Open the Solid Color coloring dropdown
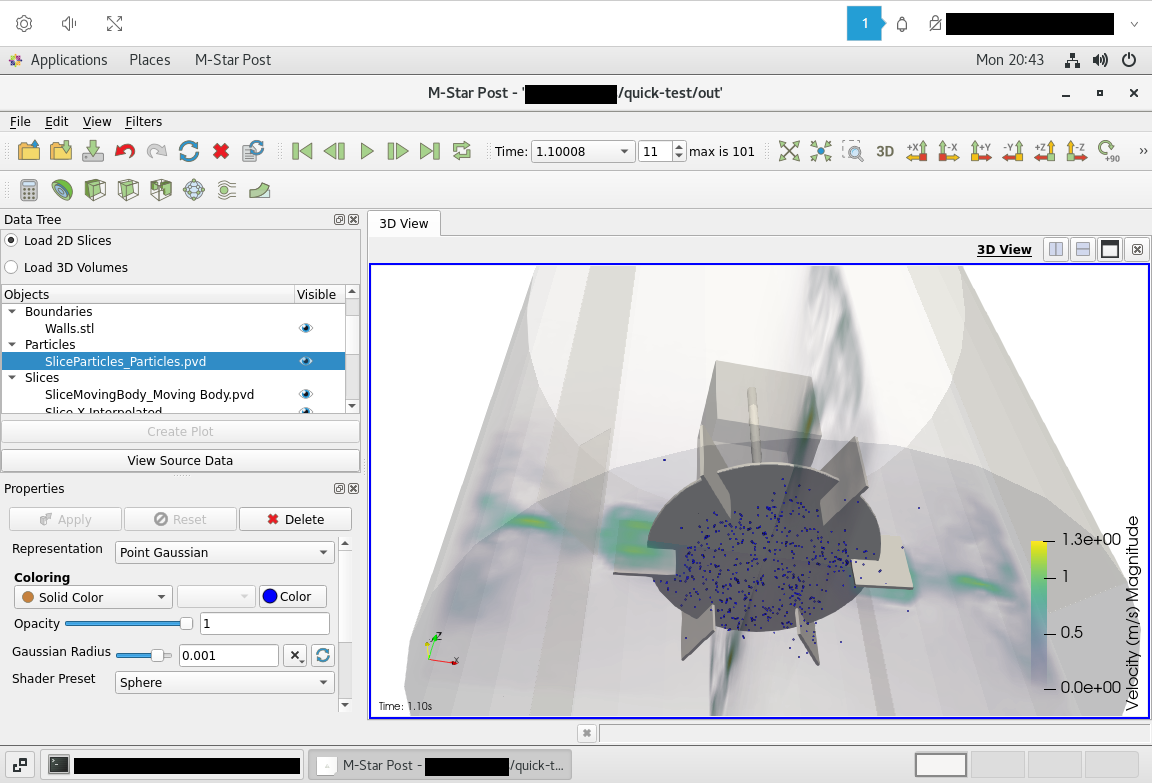Viewport: 1152px width, 783px height. pyautogui.click(x=93, y=597)
